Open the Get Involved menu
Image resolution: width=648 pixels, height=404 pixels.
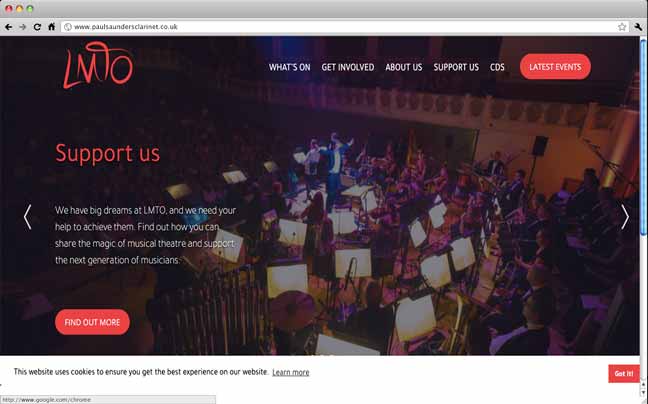tap(348, 67)
